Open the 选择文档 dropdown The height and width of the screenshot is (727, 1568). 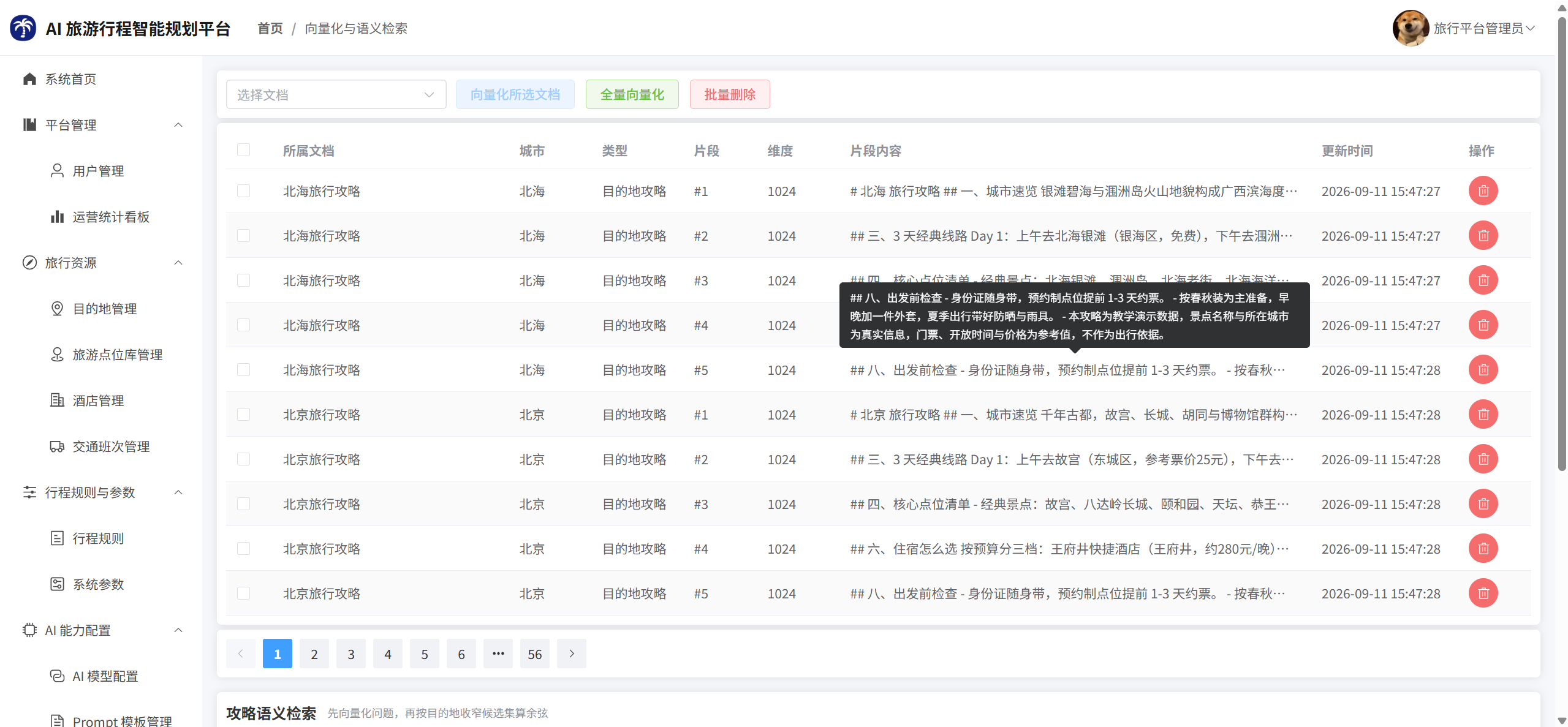[x=336, y=94]
